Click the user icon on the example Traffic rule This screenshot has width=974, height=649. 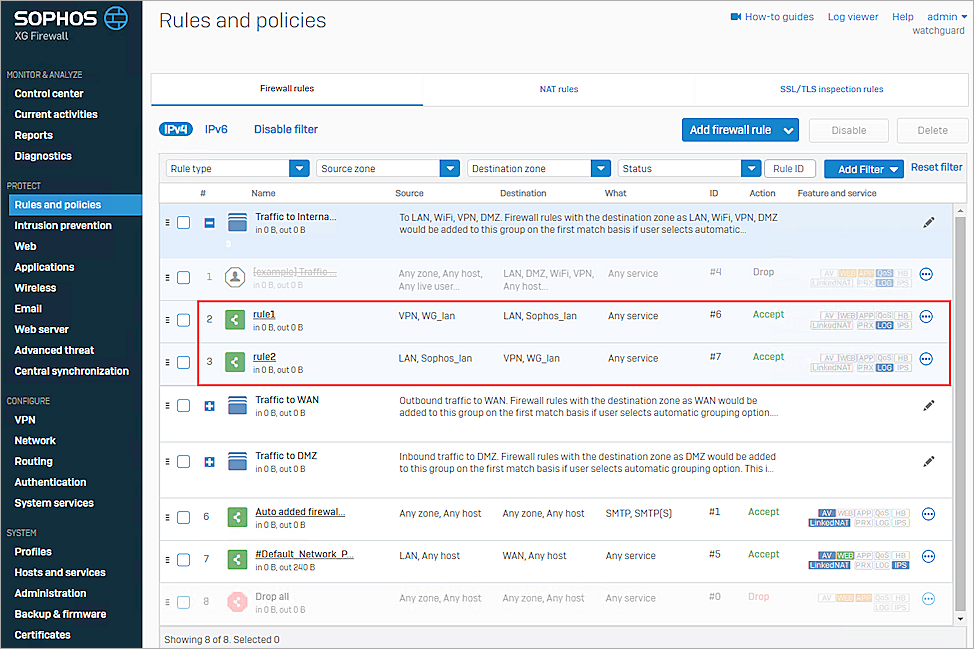[237, 274]
